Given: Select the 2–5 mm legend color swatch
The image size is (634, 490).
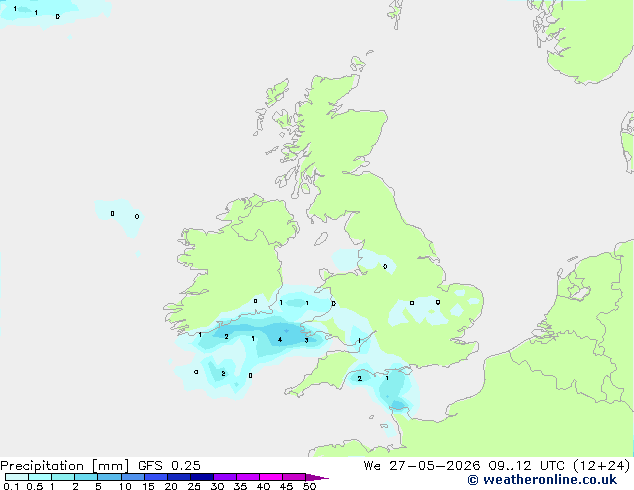Looking at the screenshot, I should tap(86, 477).
